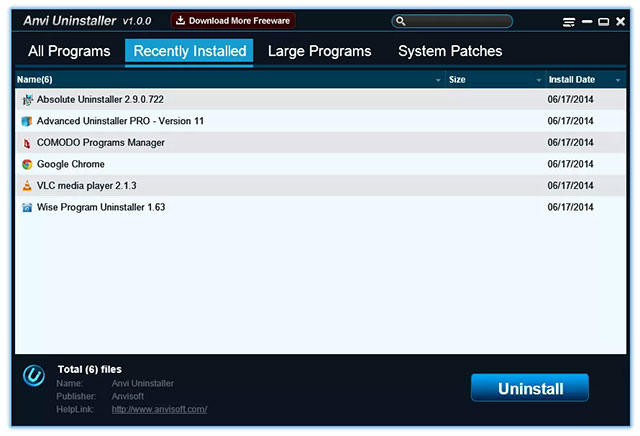Open the Name column dropdown arrow
This screenshot has height=436, width=640.
(438, 80)
